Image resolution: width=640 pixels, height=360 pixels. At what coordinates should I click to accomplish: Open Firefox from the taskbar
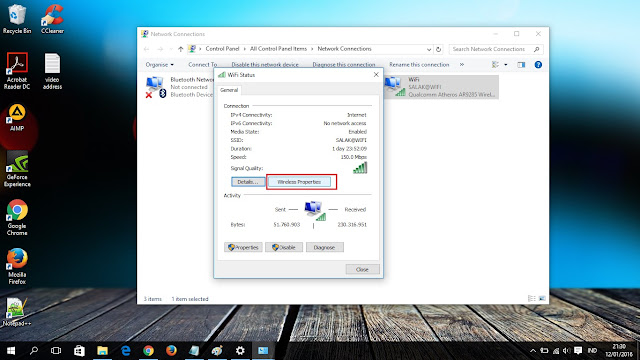(x=171, y=351)
